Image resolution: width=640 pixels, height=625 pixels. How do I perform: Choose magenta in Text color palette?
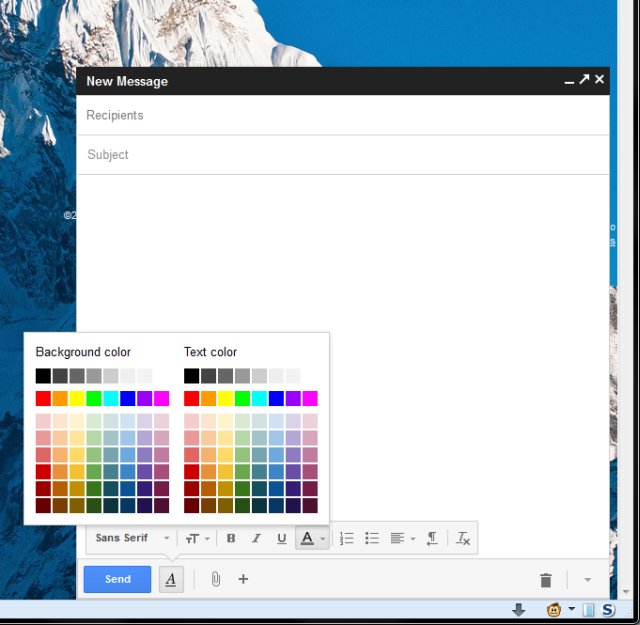[x=310, y=398]
